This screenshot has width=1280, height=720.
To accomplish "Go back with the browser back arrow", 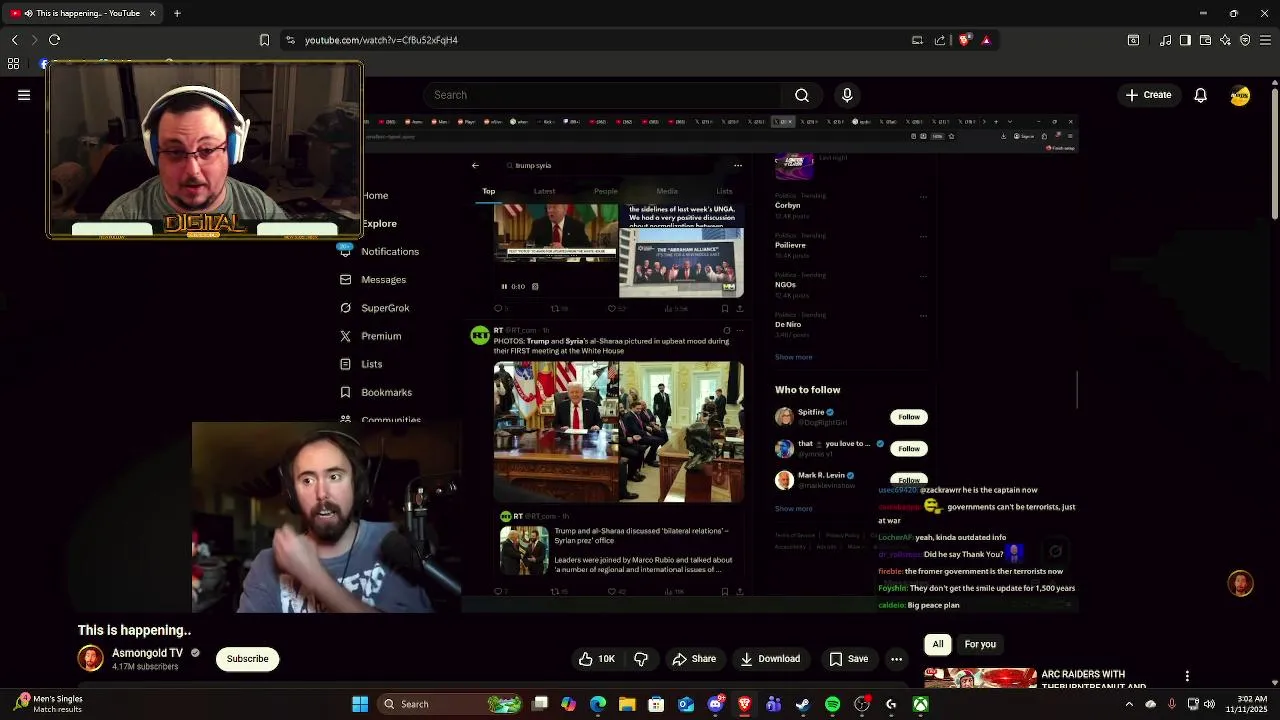I will coord(14,40).
